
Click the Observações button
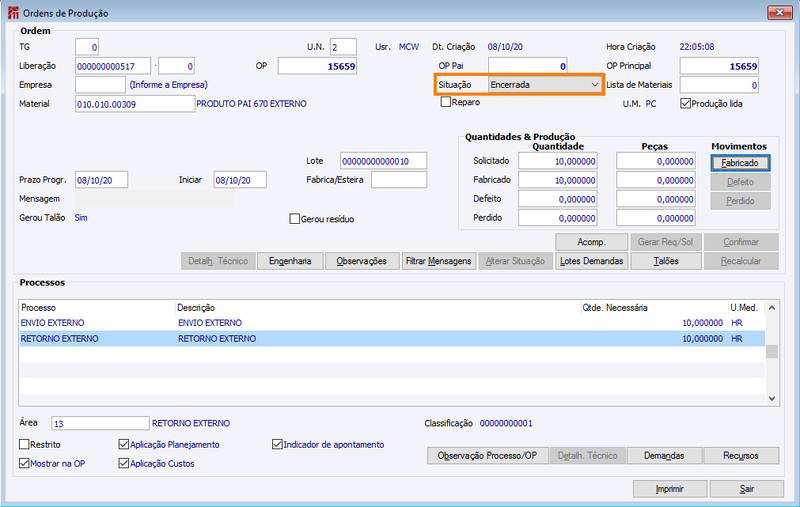(x=361, y=261)
